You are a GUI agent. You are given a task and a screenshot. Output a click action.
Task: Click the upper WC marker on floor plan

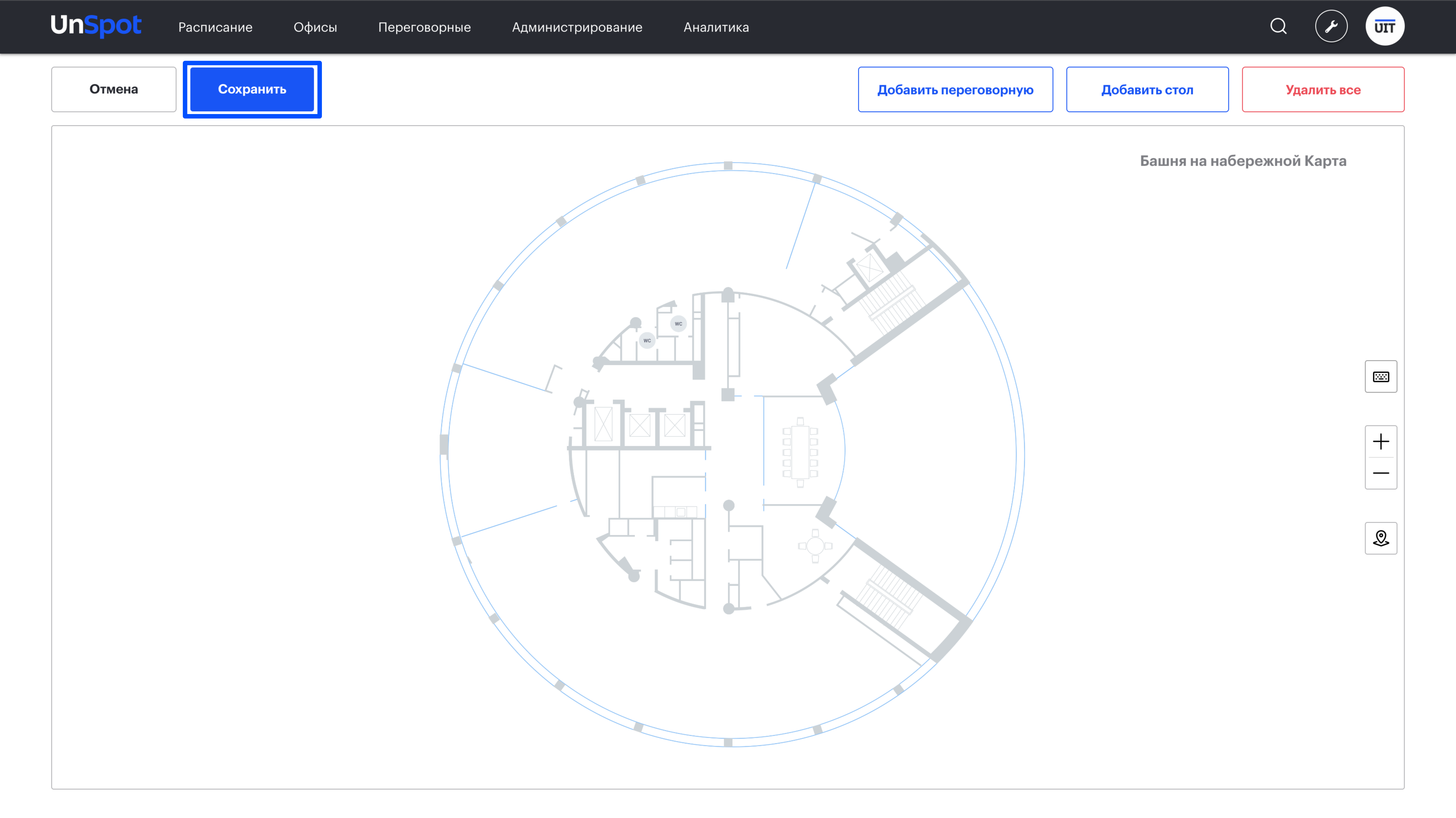pos(678,324)
